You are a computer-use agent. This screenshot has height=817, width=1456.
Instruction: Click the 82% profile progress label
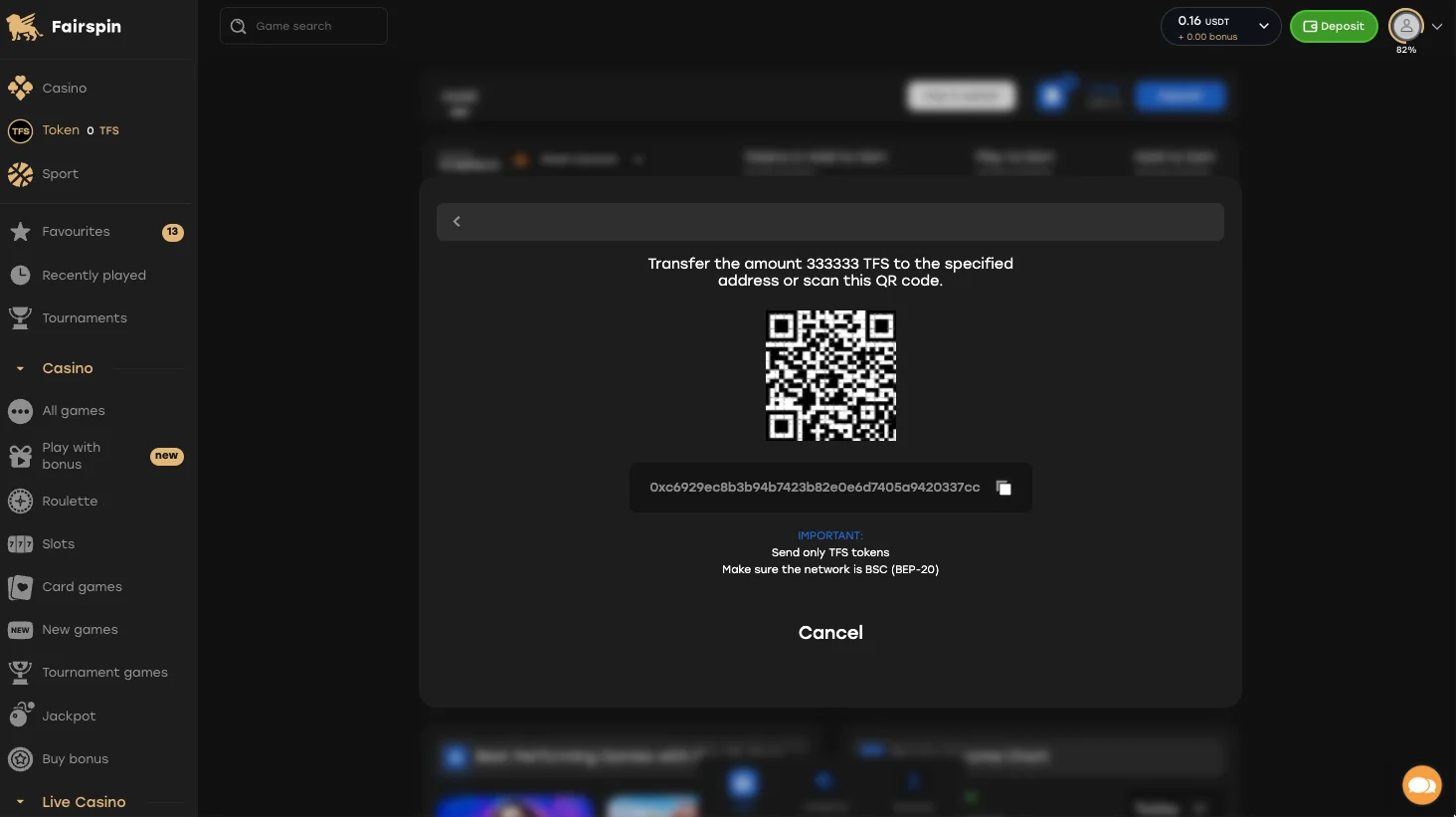coord(1406,50)
